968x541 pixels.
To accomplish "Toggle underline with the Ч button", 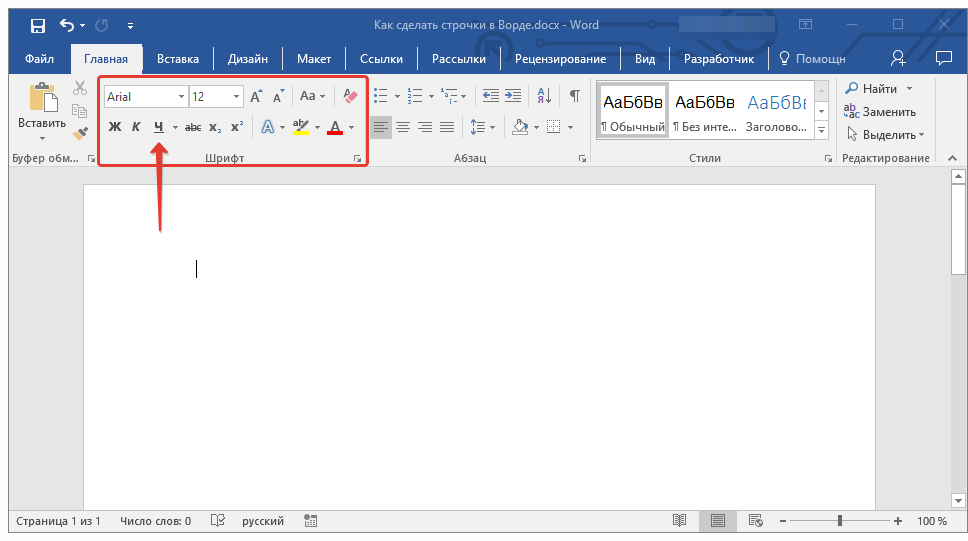I will coord(159,127).
